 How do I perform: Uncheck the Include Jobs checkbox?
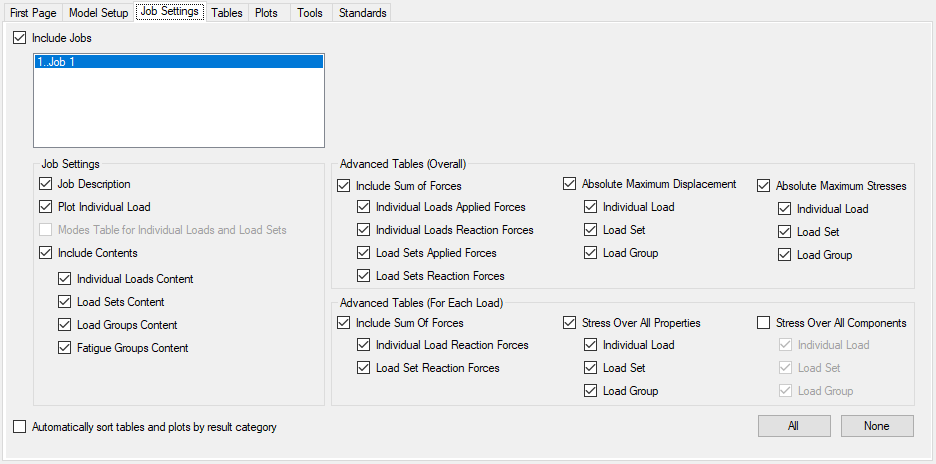point(21,38)
